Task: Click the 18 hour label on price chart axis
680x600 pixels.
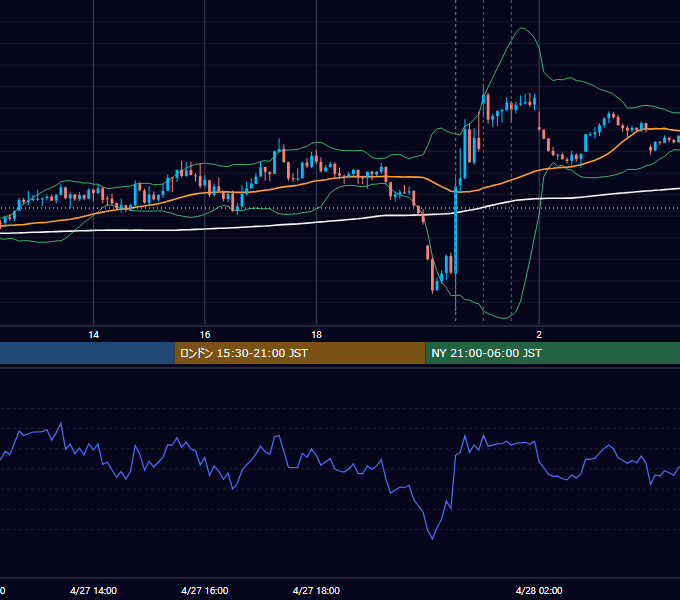Action: (x=317, y=335)
